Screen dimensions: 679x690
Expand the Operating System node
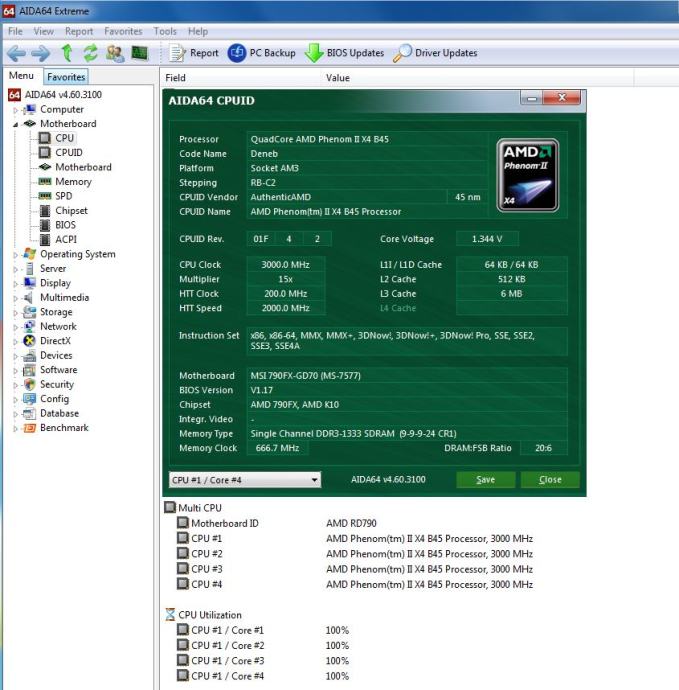tap(15, 255)
